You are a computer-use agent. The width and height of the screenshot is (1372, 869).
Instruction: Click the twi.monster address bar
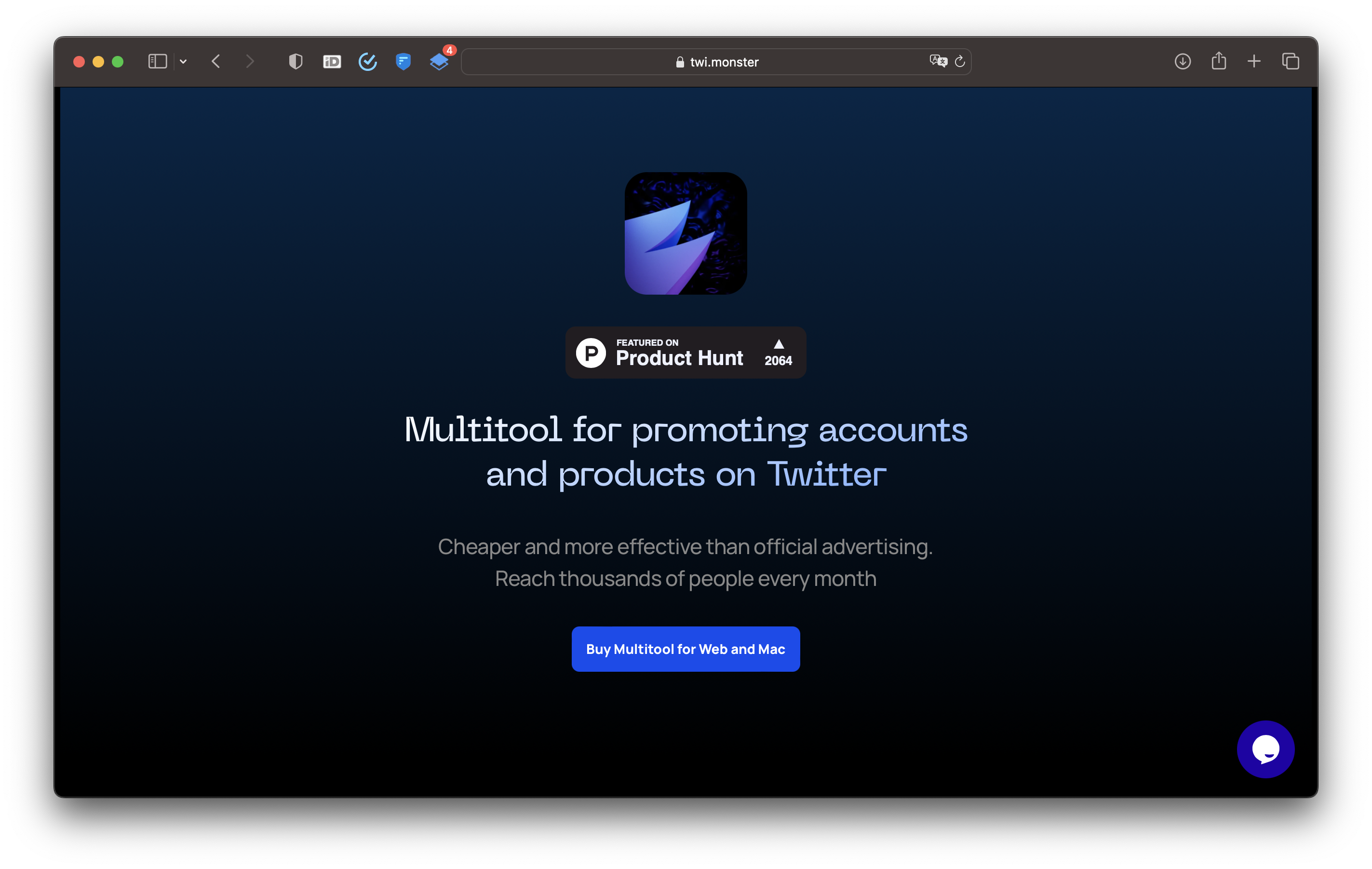click(x=716, y=62)
